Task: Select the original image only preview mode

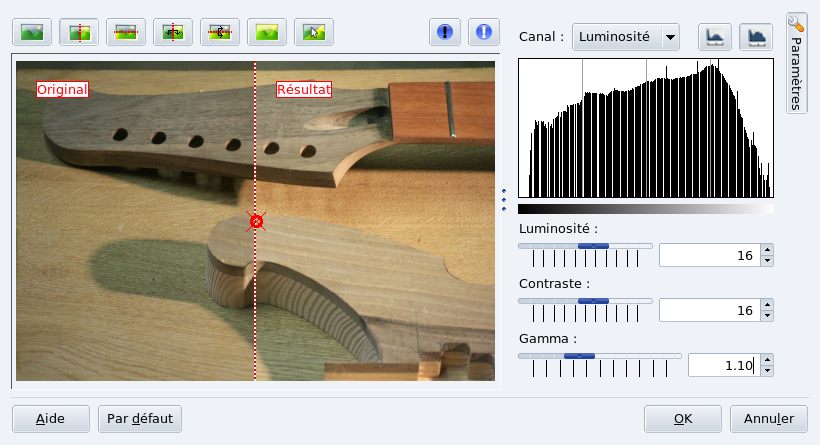Action: (31, 33)
